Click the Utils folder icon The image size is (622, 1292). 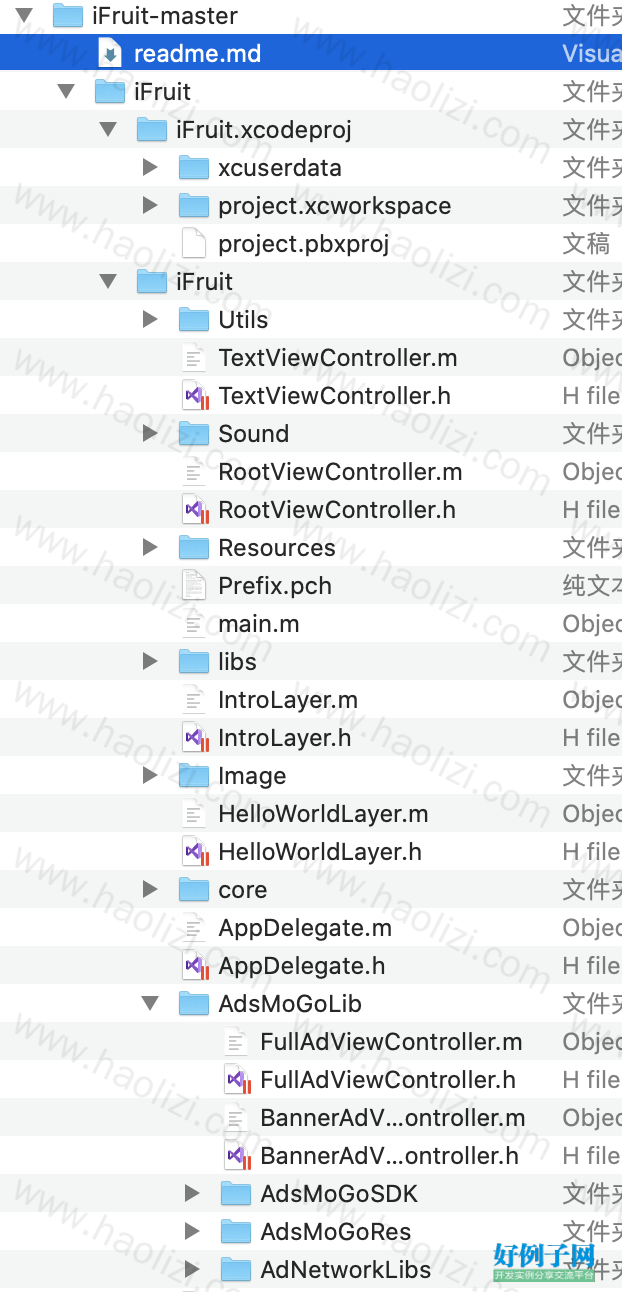[x=193, y=320]
